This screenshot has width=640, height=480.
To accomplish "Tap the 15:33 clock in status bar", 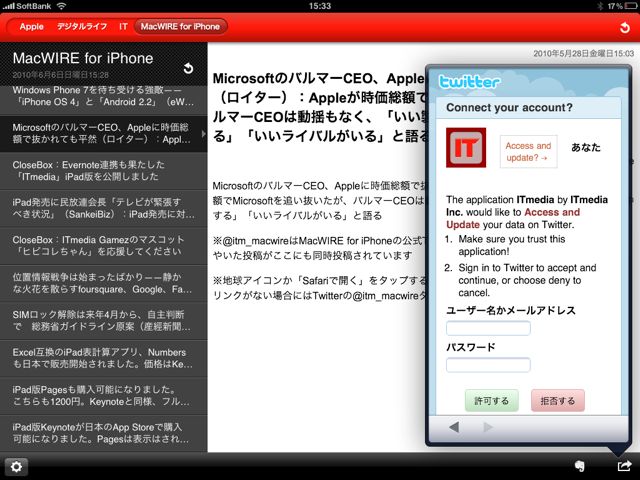I will click(320, 6).
